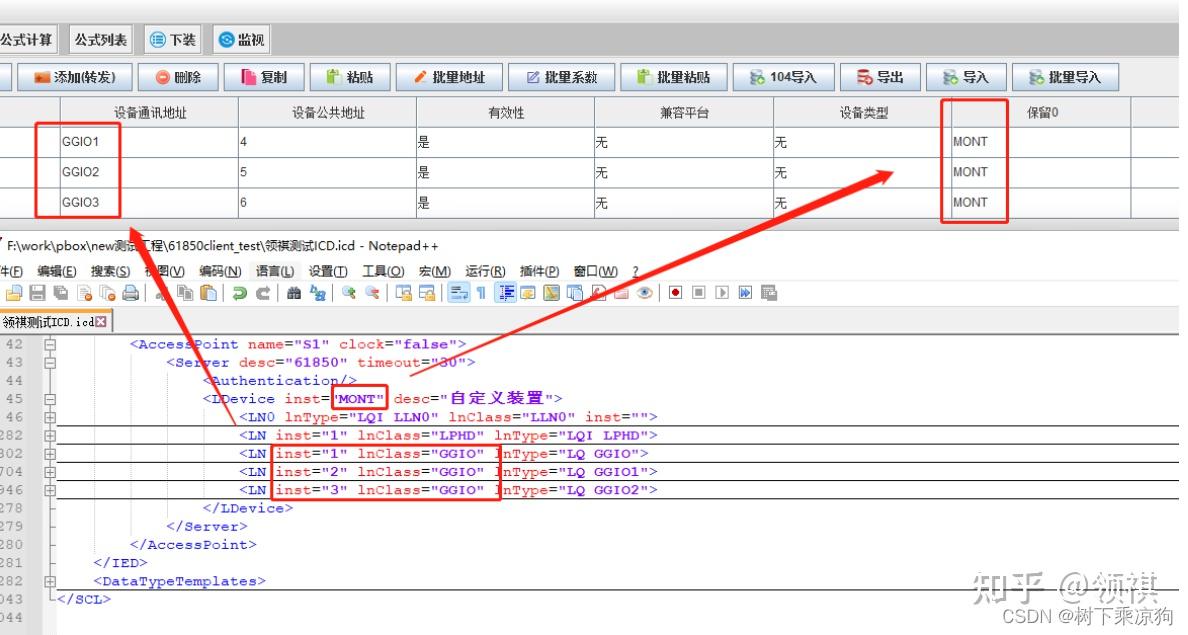Expand the DataTypeTemplates fold node
1188x635 pixels.
[x=48, y=581]
